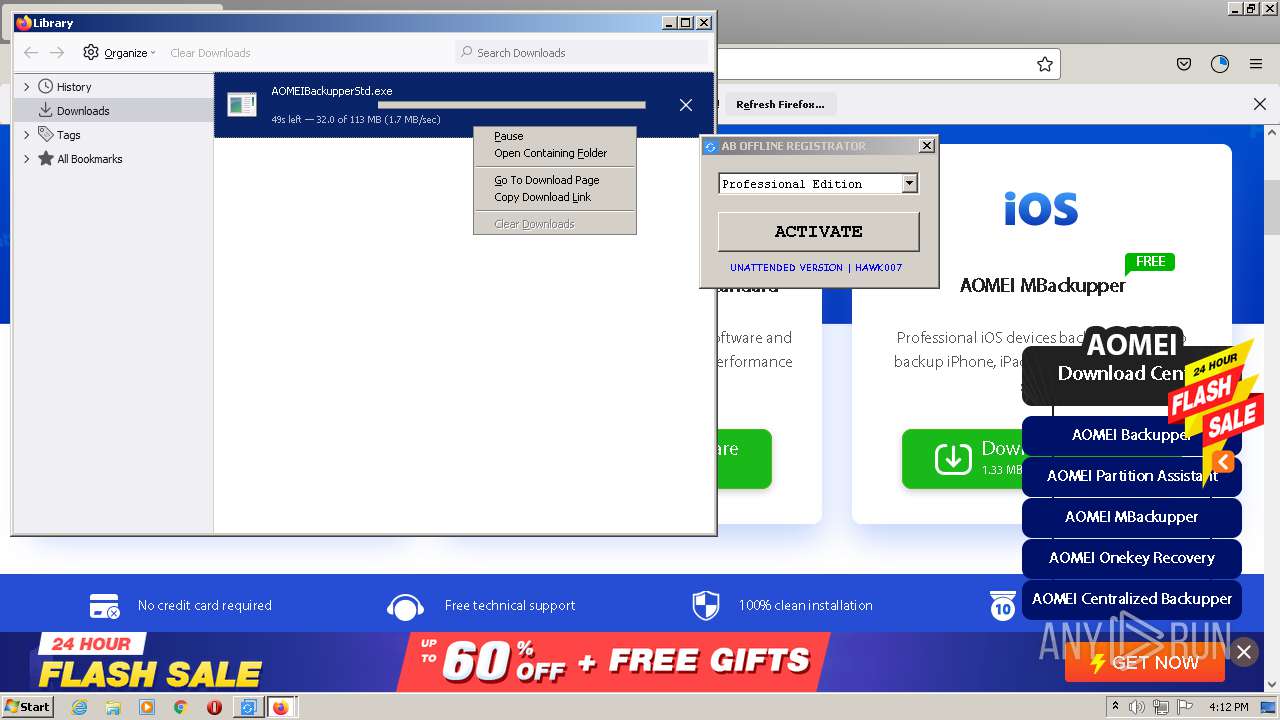Choose Copy Download Link entry
This screenshot has height=720, width=1280.
pos(555,197)
